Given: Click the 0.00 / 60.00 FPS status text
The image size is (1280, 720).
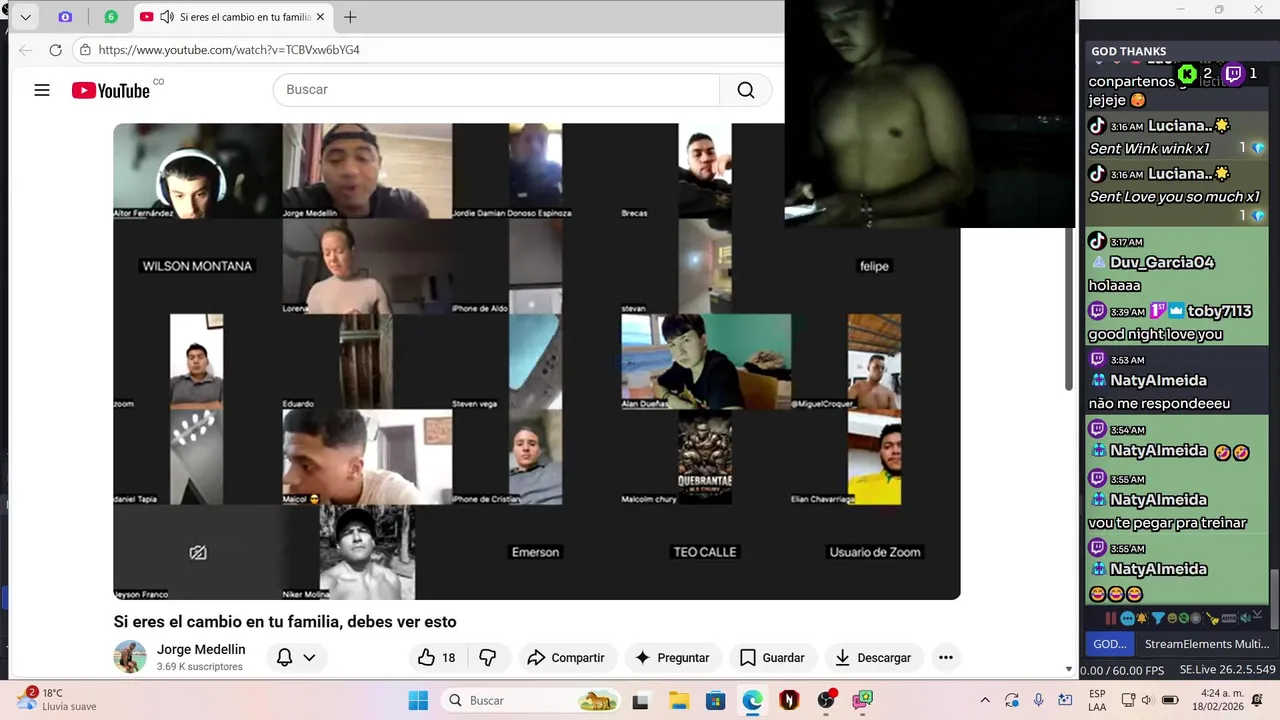Looking at the screenshot, I should (1122, 670).
